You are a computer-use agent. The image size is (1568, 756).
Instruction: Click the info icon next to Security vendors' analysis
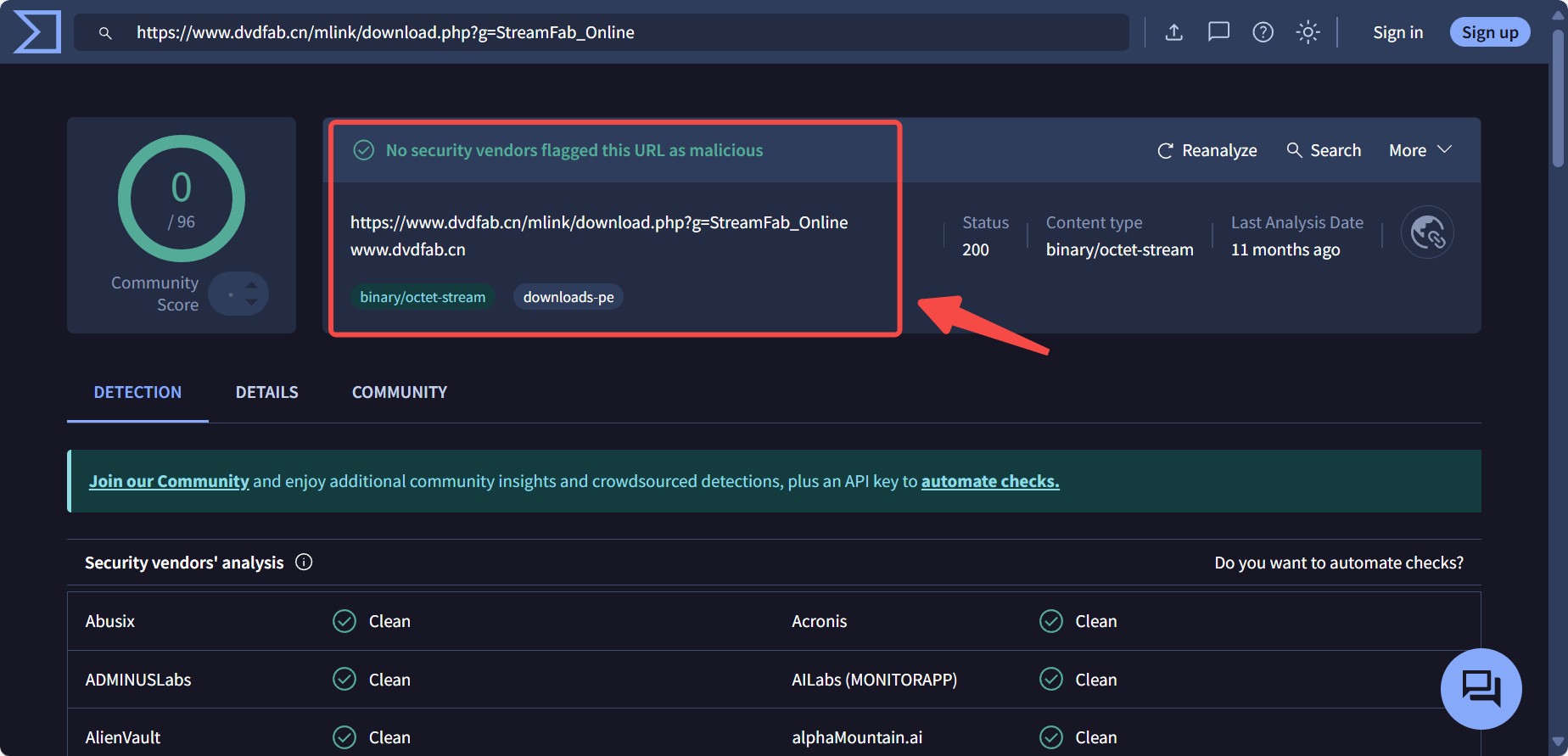tap(304, 563)
